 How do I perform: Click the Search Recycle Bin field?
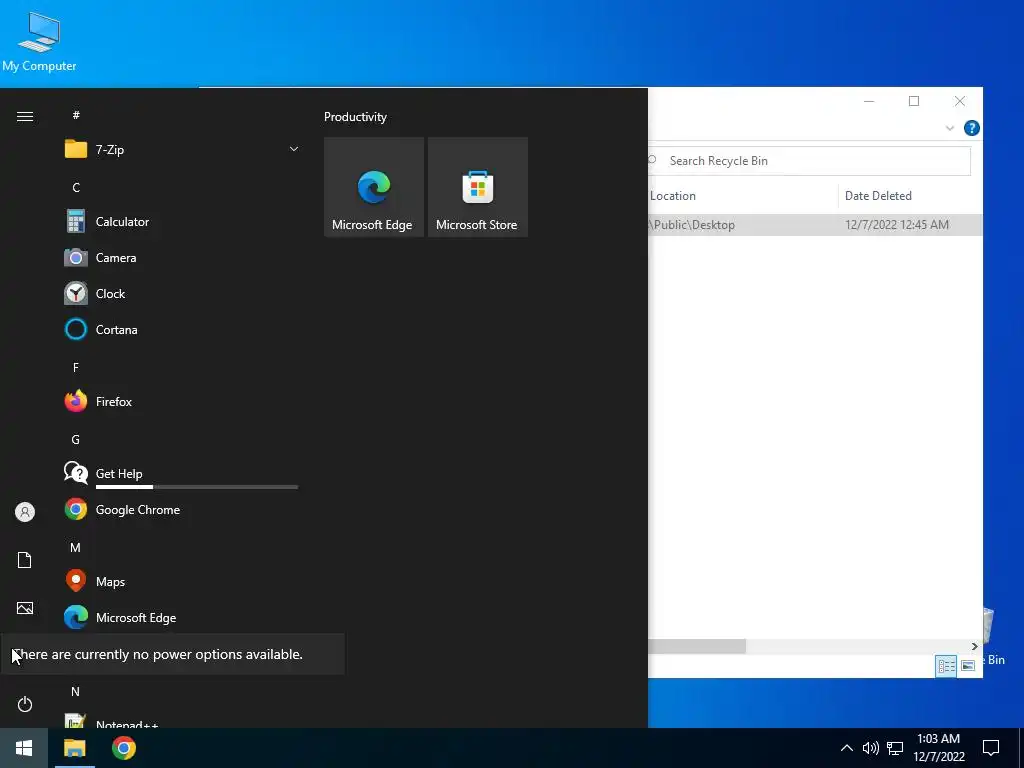[x=810, y=161]
